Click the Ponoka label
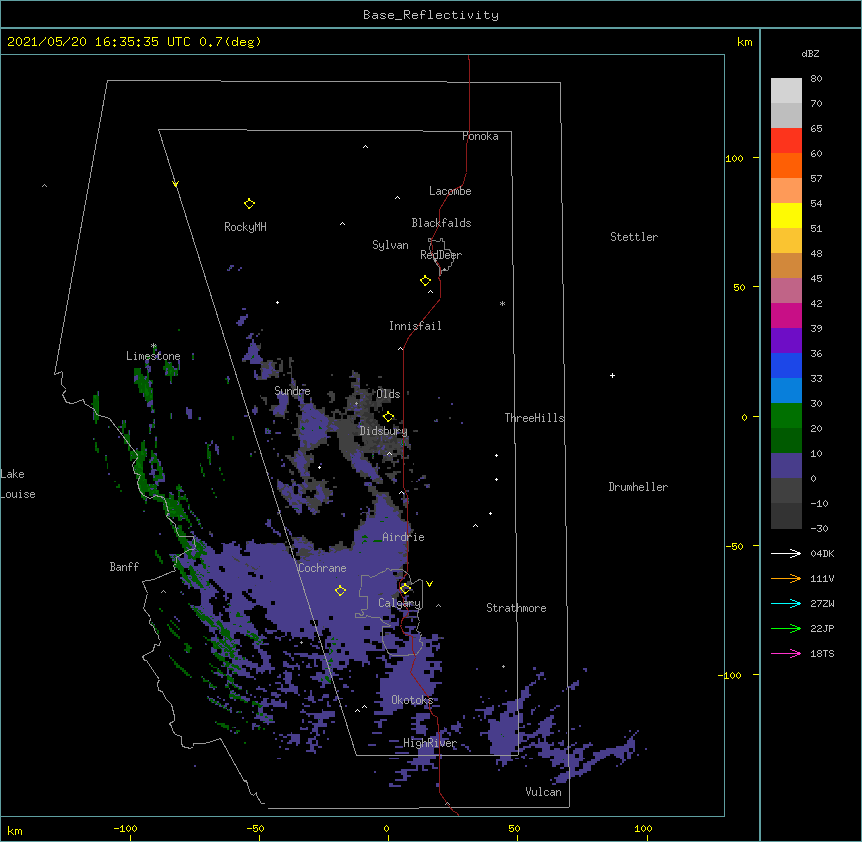The image size is (862, 842). [480, 136]
